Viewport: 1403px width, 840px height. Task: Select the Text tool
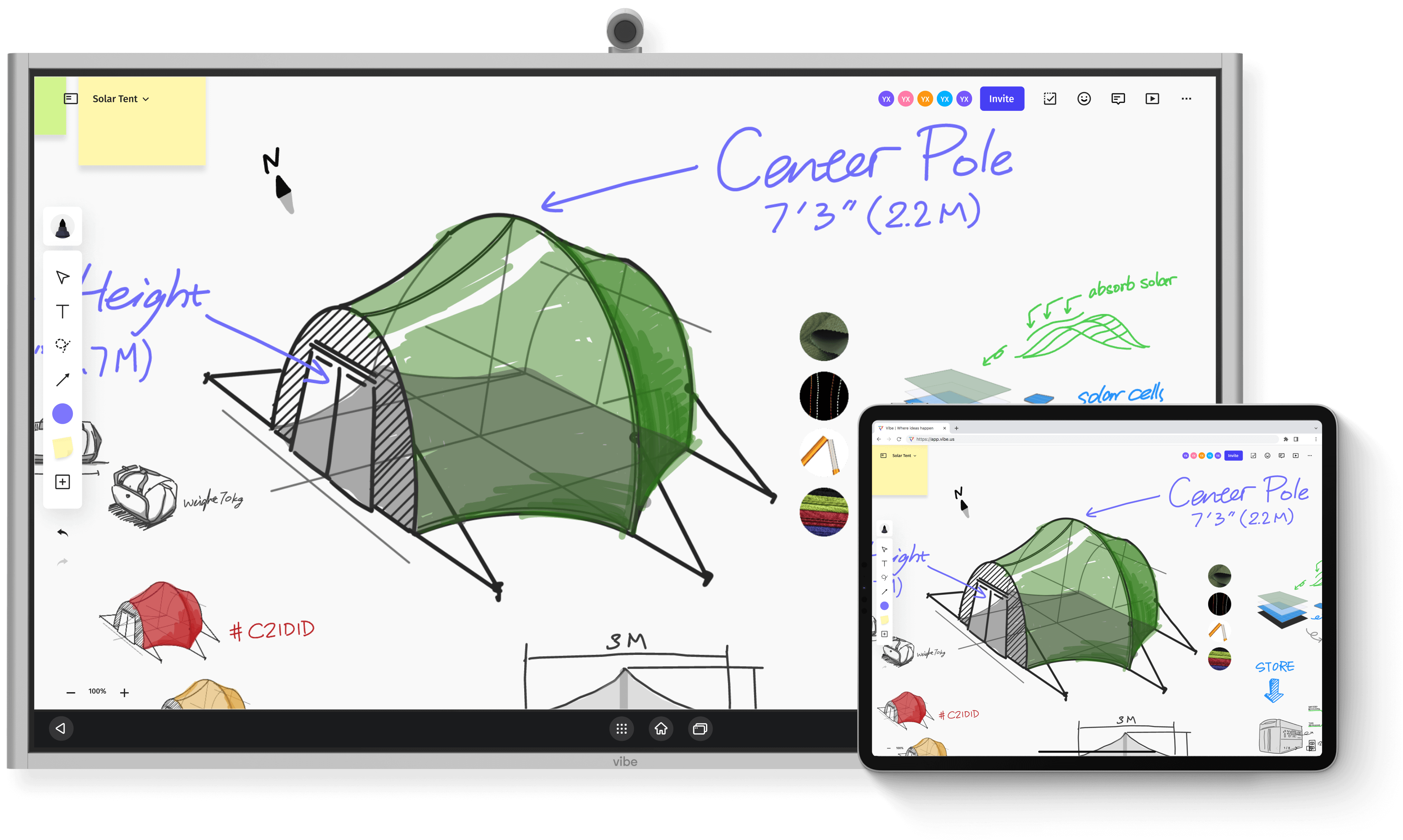click(x=62, y=311)
